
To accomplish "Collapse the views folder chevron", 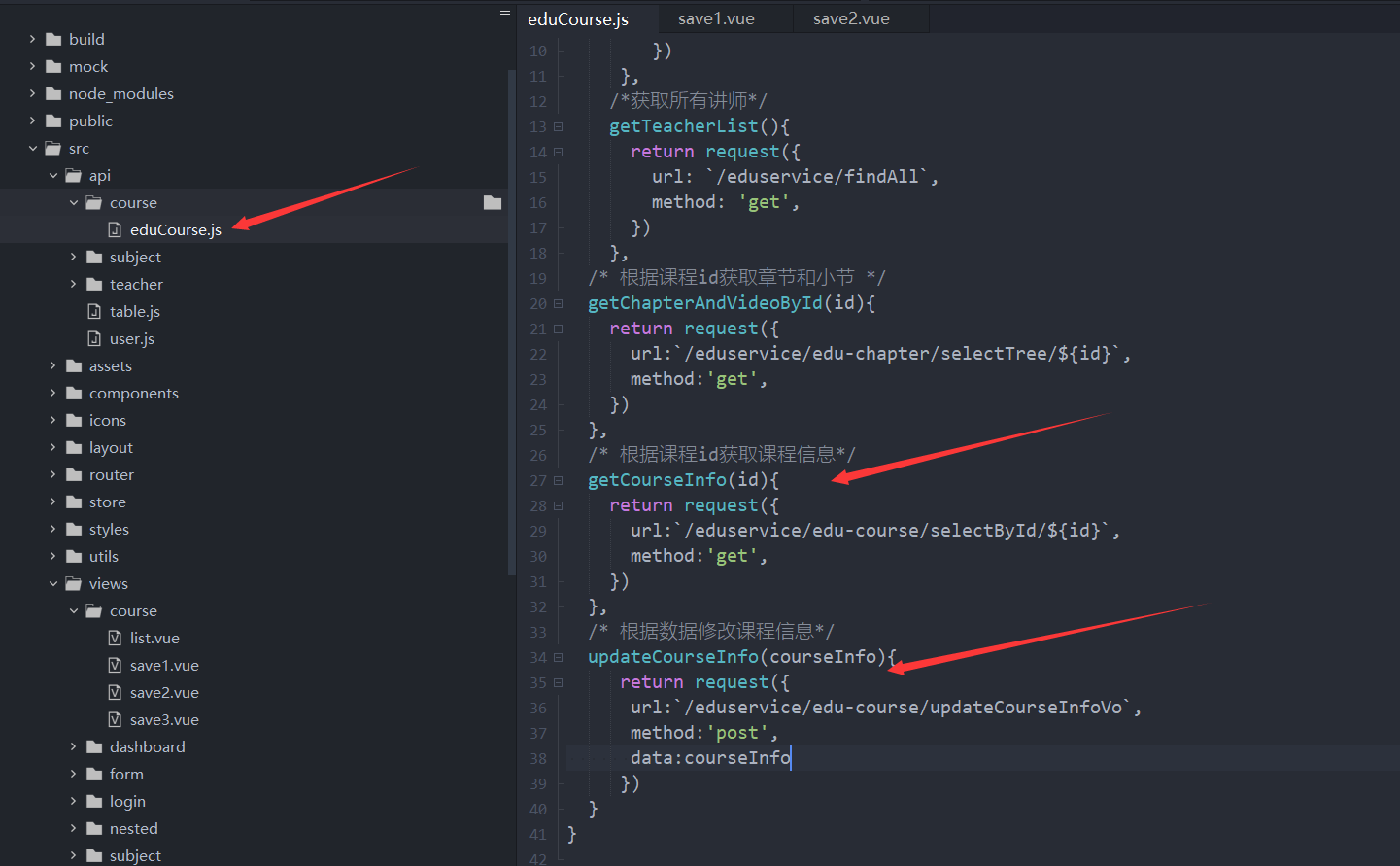I will point(52,584).
